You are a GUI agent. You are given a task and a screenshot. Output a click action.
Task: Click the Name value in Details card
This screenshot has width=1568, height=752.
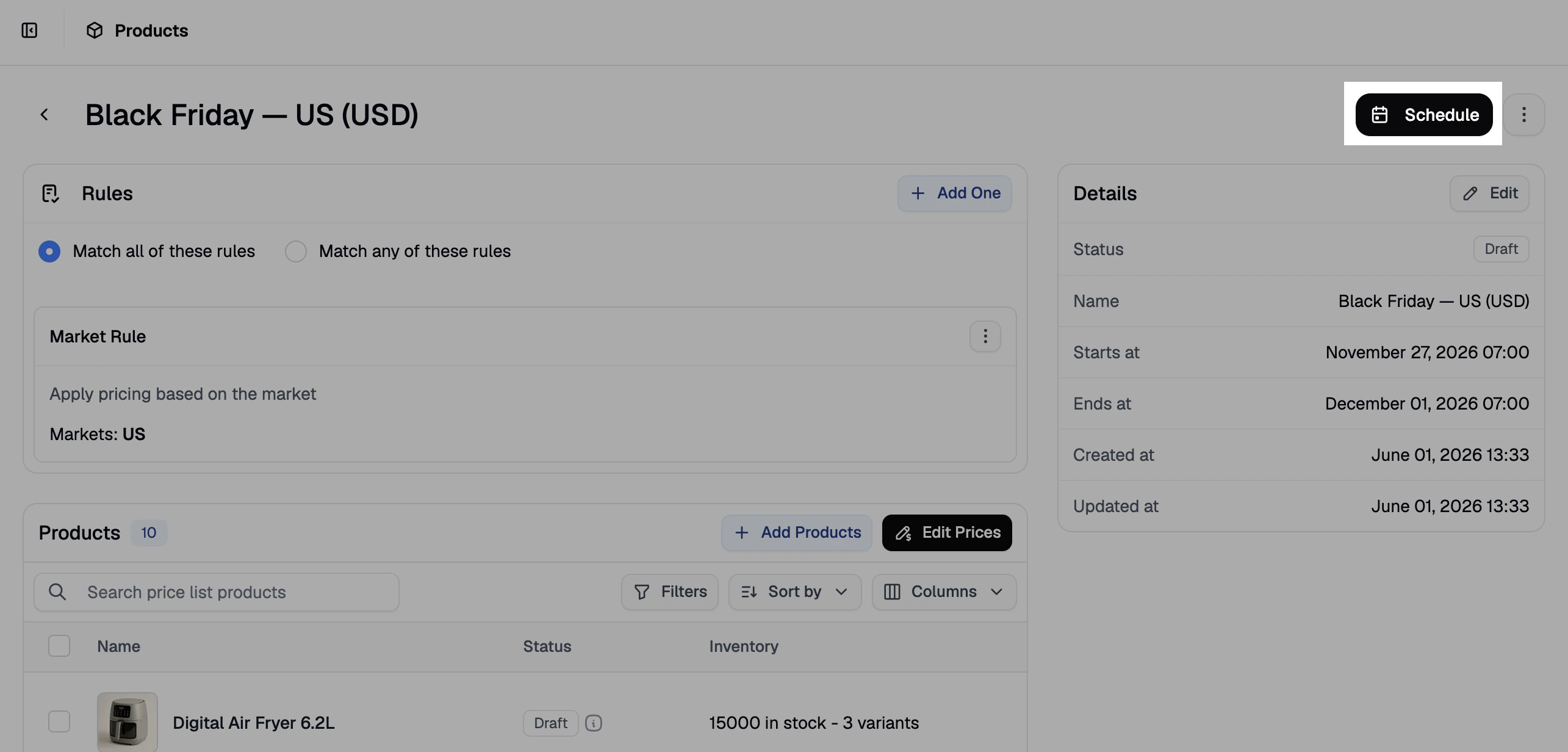click(1434, 302)
